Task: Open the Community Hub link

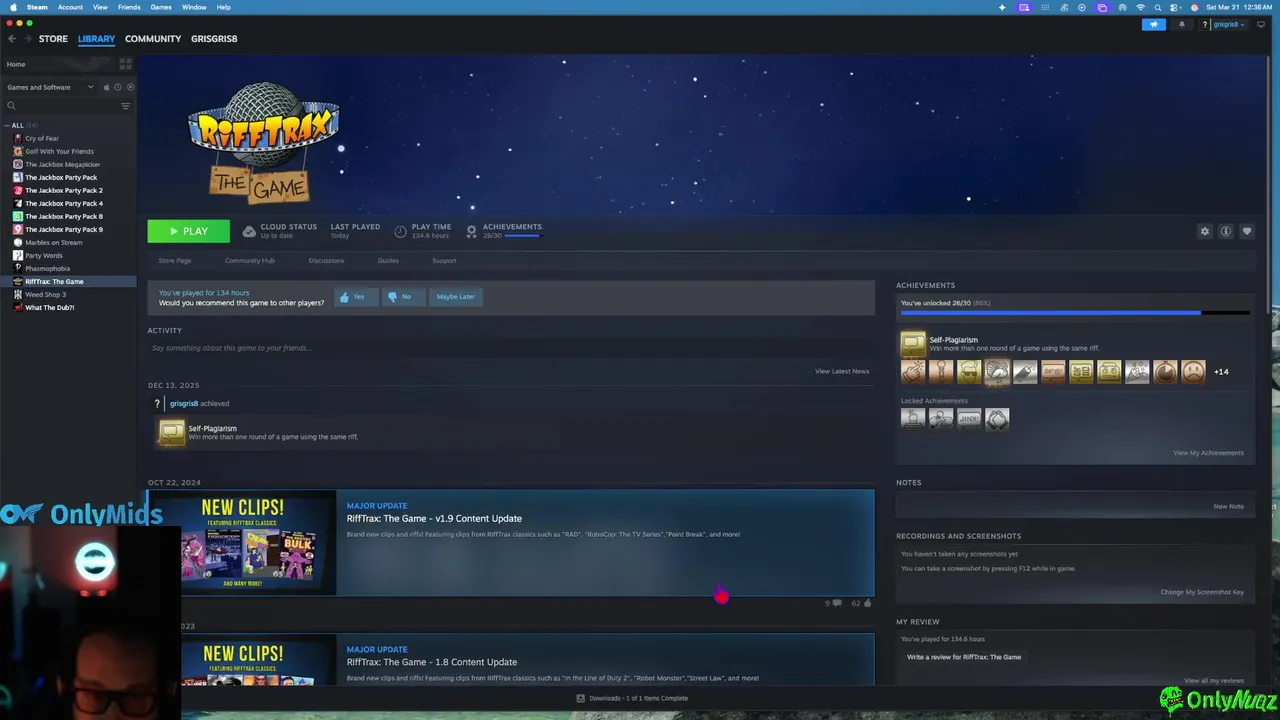Action: tap(249, 261)
